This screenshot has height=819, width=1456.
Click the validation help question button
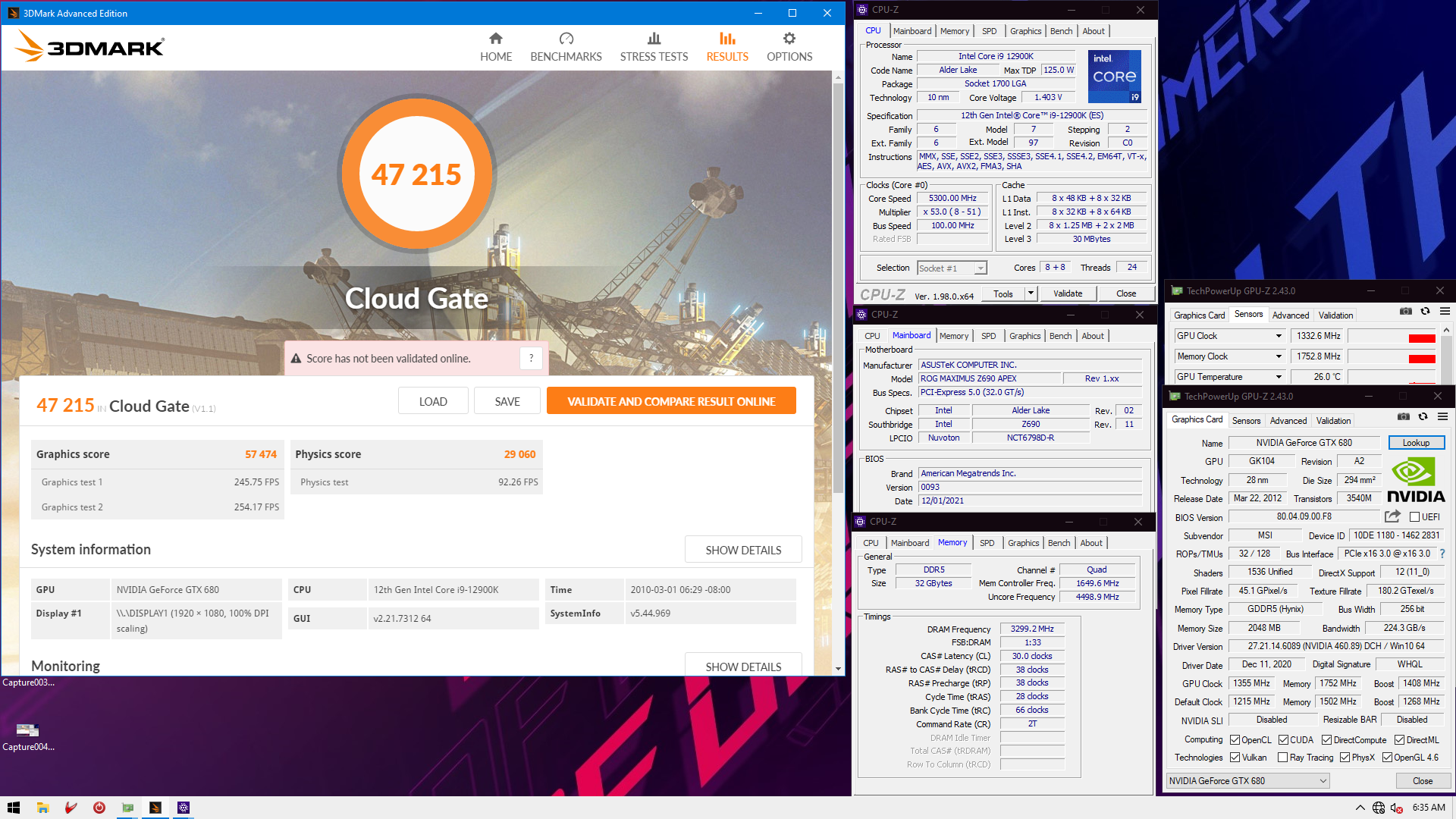coord(531,358)
